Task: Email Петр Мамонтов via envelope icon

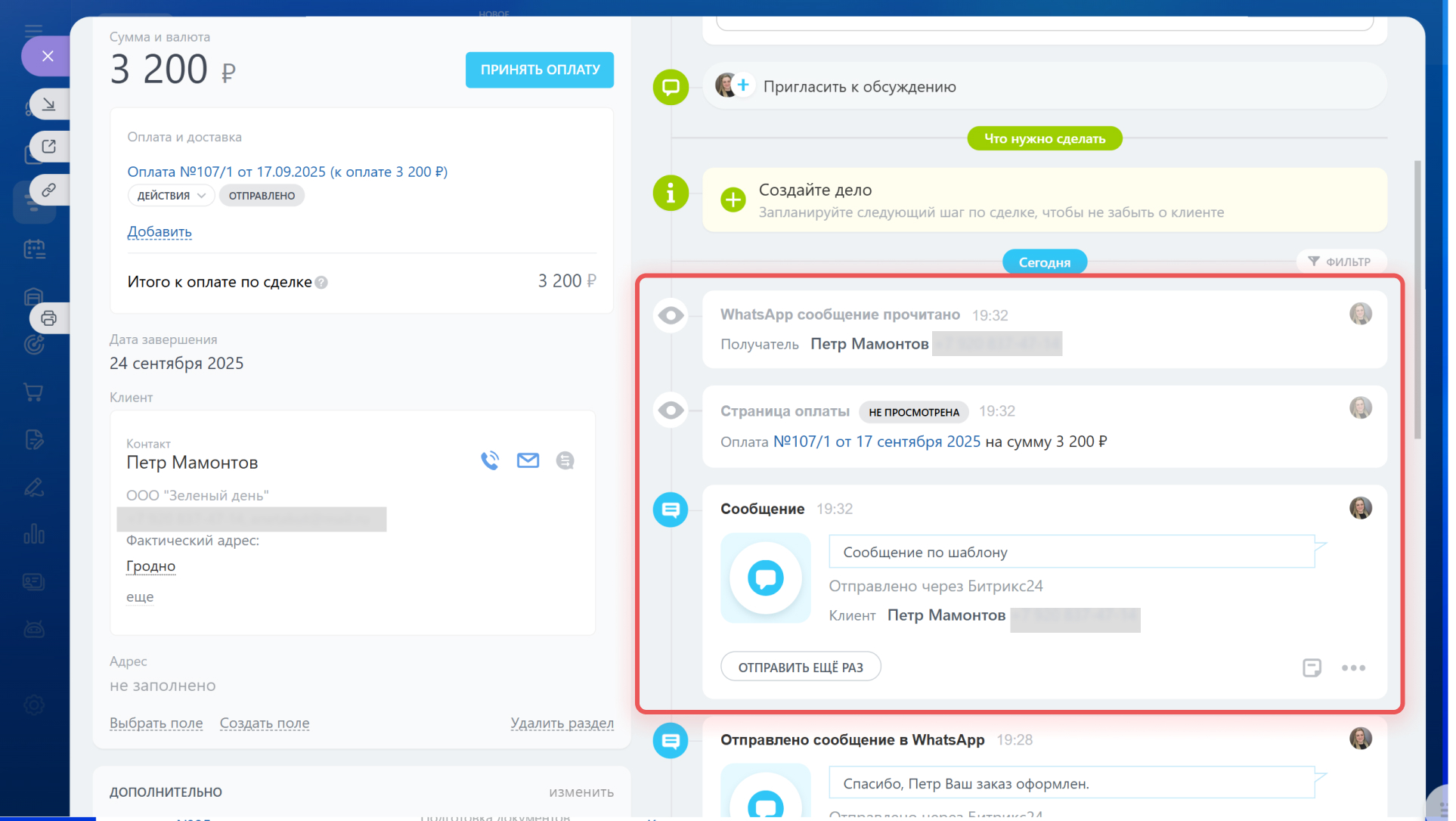Action: [528, 460]
